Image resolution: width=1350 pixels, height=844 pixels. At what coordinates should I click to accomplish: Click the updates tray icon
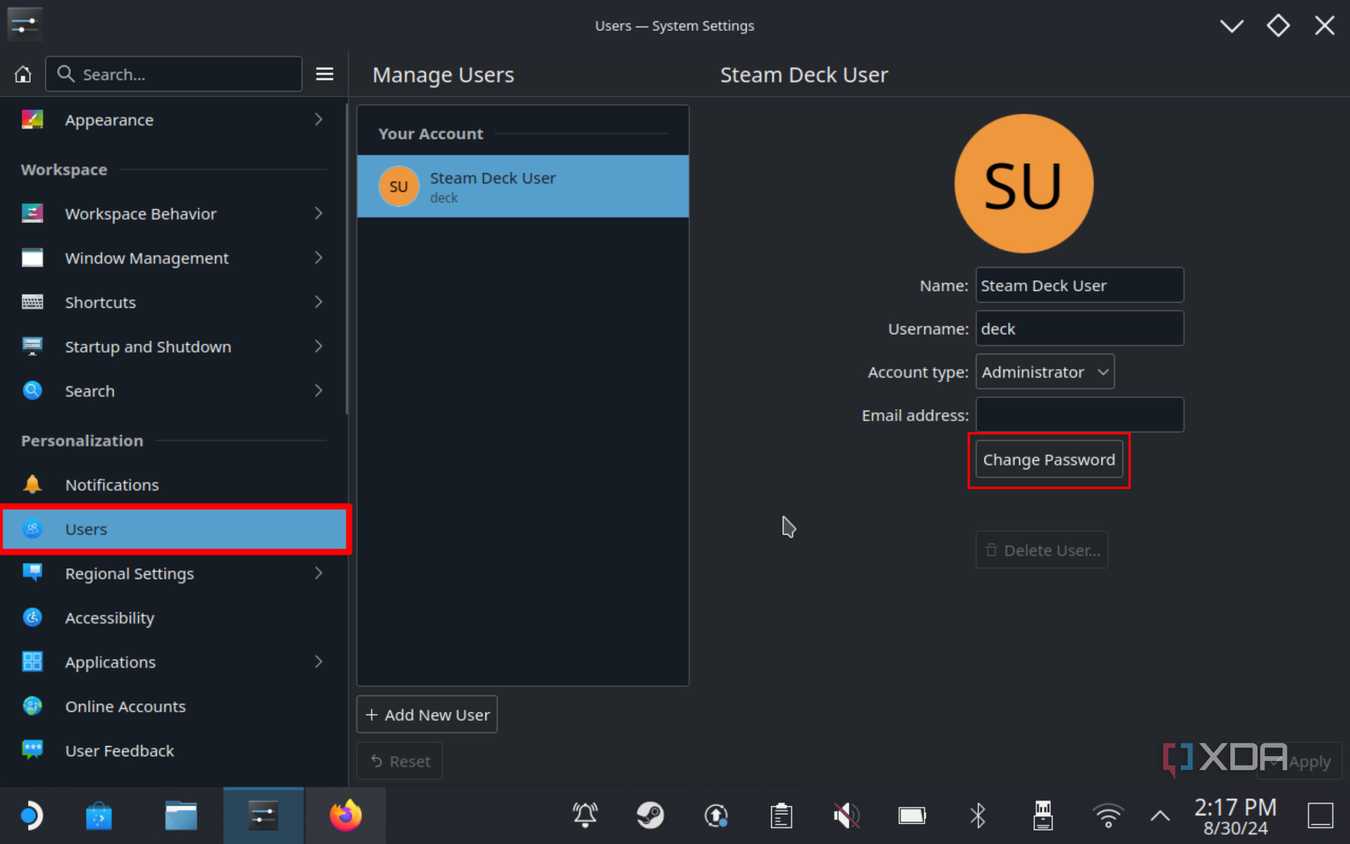pos(716,816)
